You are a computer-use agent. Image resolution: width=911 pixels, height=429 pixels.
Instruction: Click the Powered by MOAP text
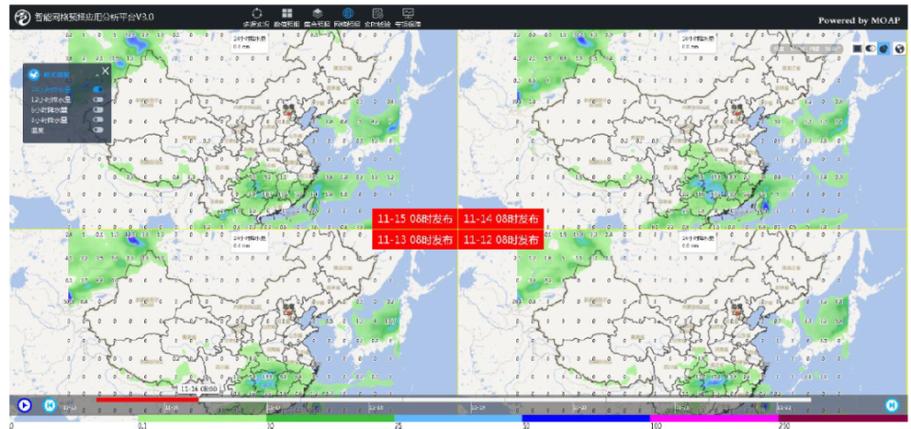pos(859,20)
